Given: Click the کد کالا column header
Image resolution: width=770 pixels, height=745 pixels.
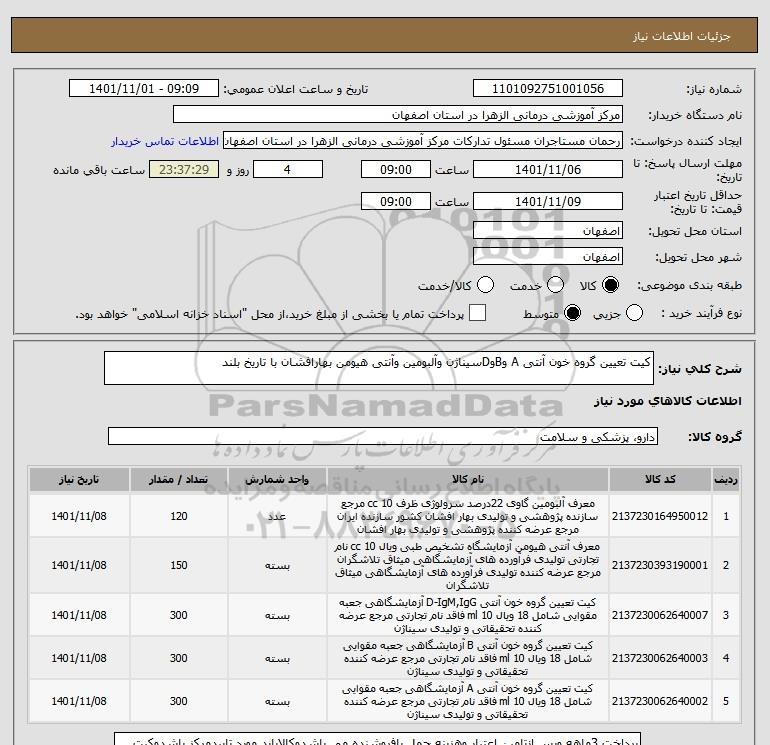Looking at the screenshot, I should (660, 479).
